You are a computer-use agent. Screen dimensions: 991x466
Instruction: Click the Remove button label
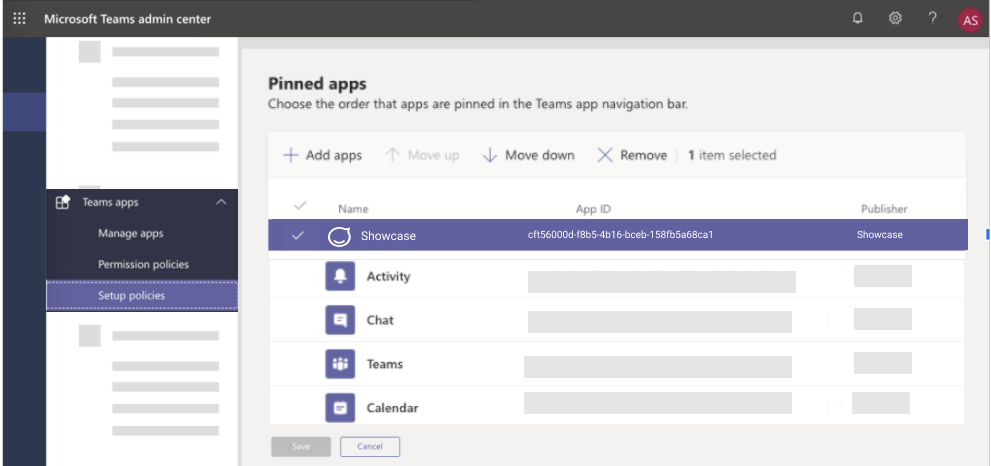[643, 156]
